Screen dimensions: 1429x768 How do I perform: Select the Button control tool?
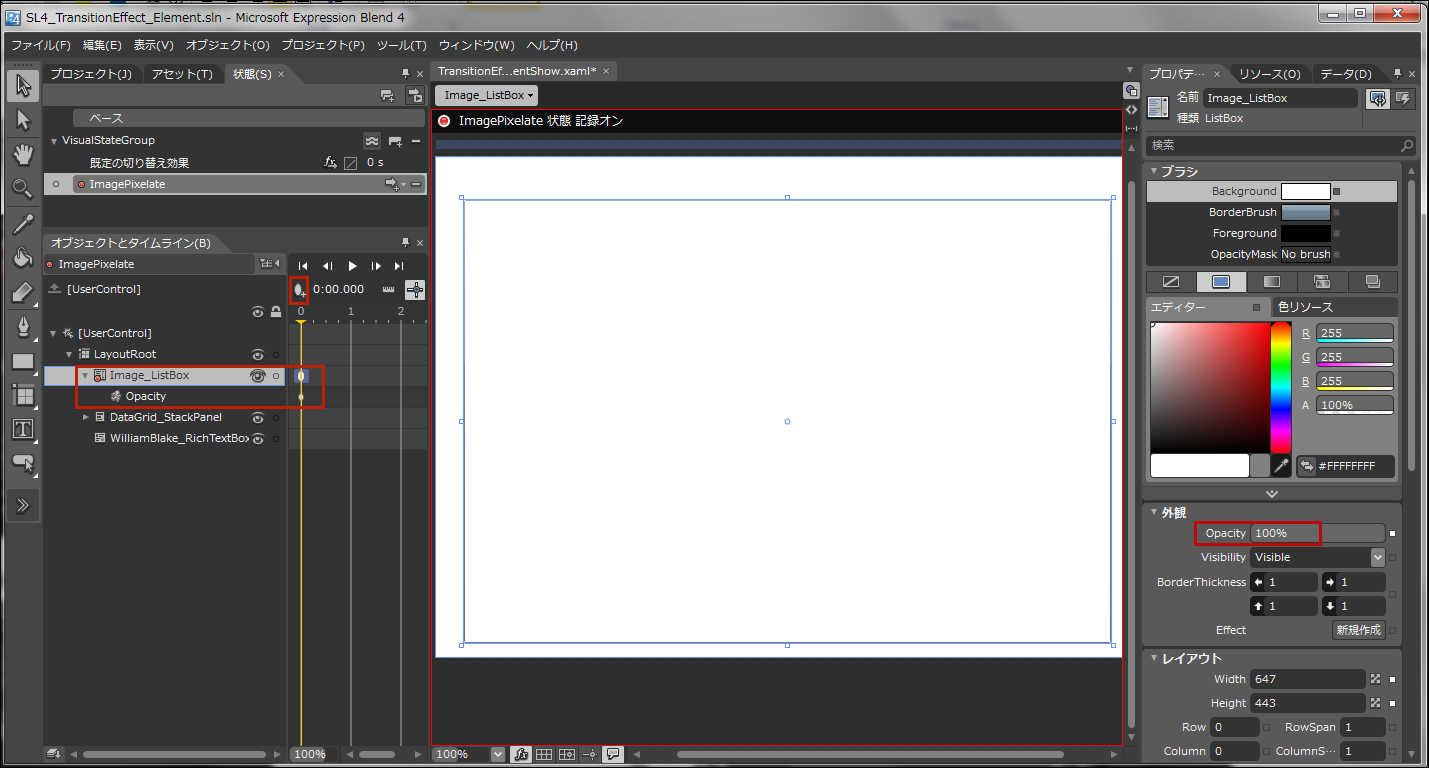(23, 463)
